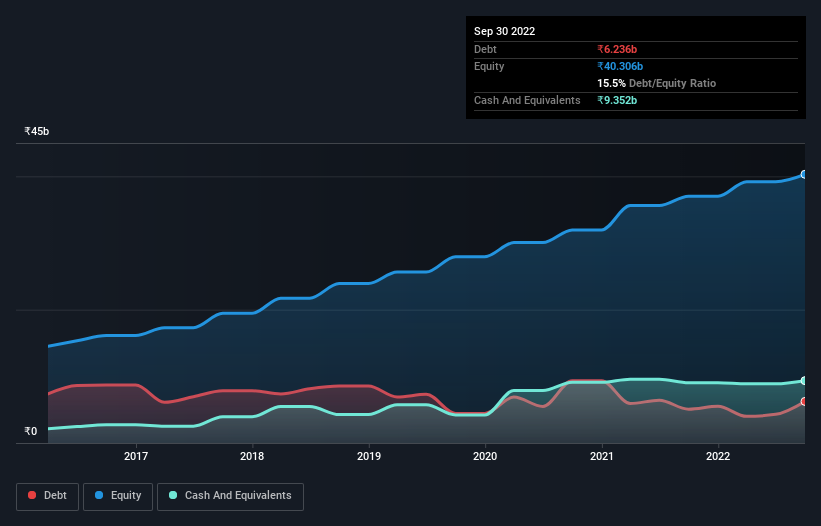
Task: Click the red Debt legend dot
Action: (32, 495)
